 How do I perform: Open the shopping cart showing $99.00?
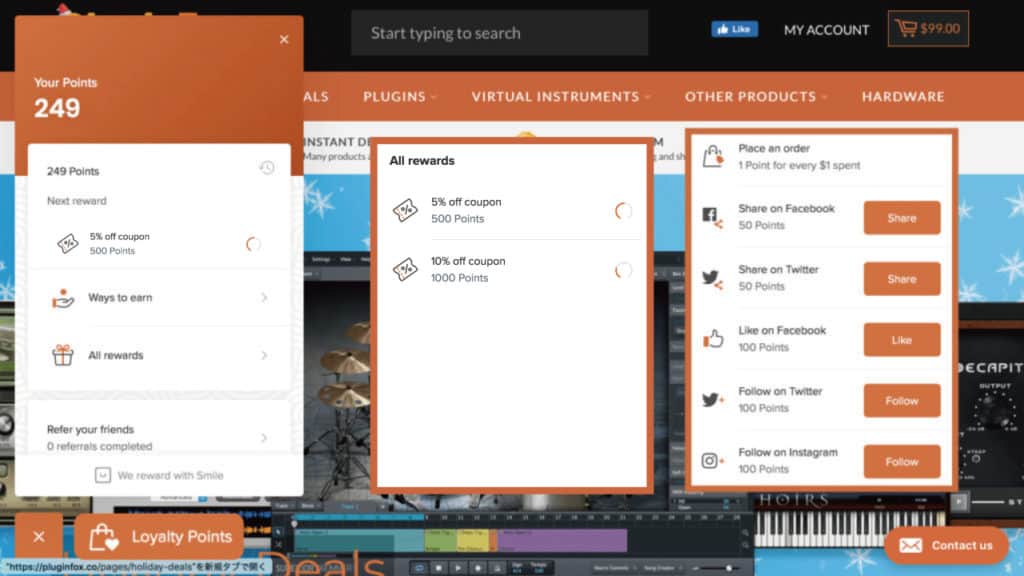pos(927,29)
